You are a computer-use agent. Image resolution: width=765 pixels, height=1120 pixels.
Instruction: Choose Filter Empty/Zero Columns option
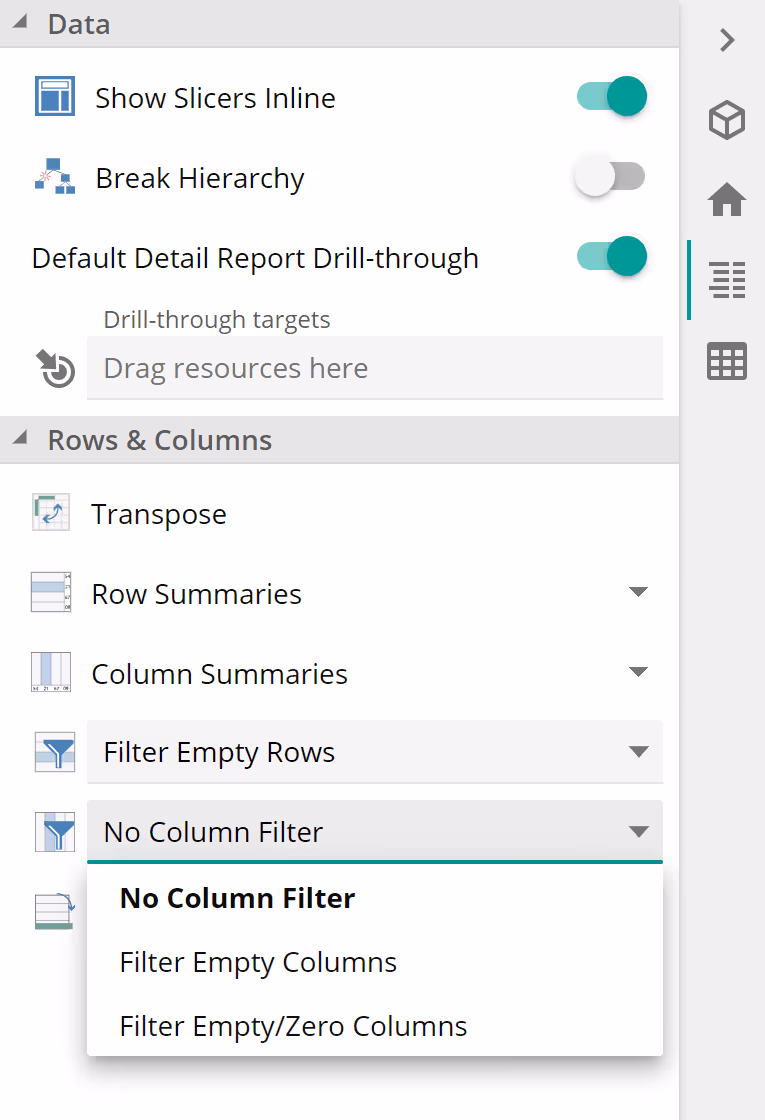click(293, 1026)
